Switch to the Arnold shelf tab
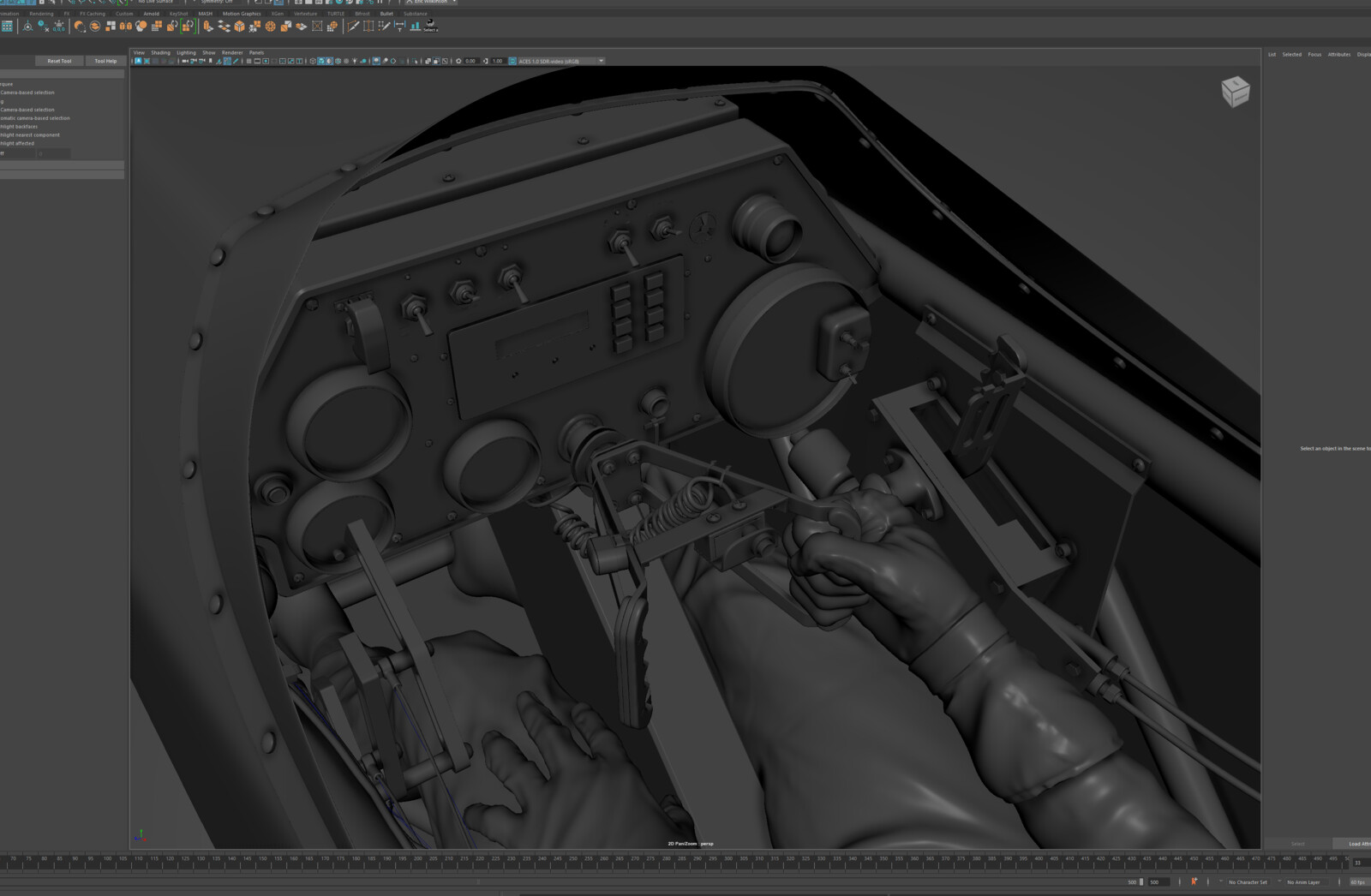This screenshot has width=1371, height=896. 151,14
